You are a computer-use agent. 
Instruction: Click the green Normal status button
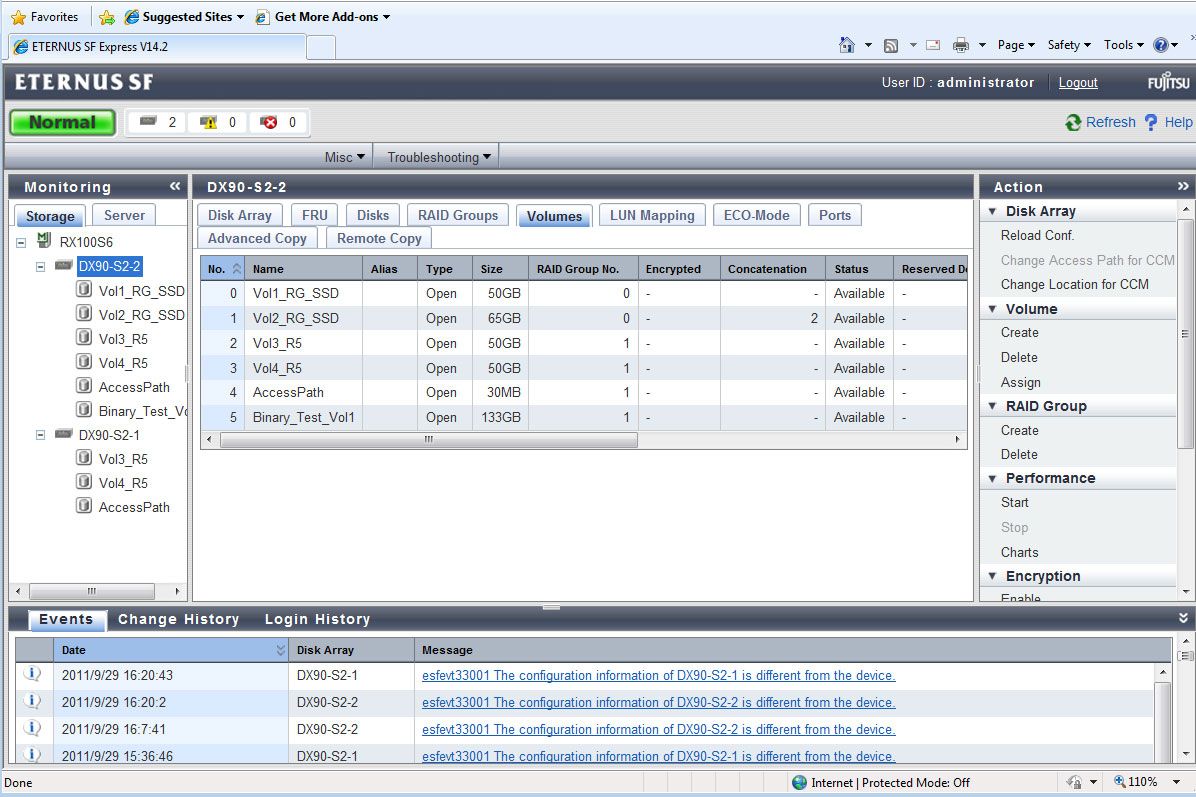coord(63,122)
